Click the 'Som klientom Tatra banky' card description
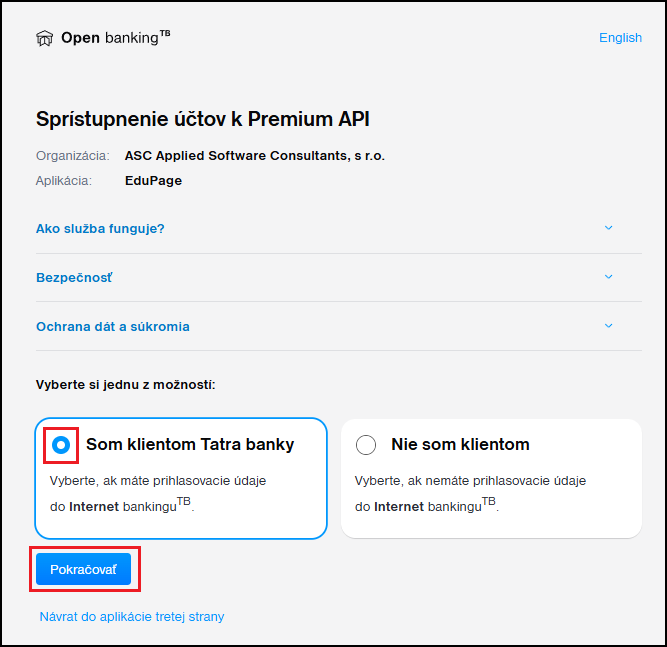This screenshot has height=647, width=667. 158,493
